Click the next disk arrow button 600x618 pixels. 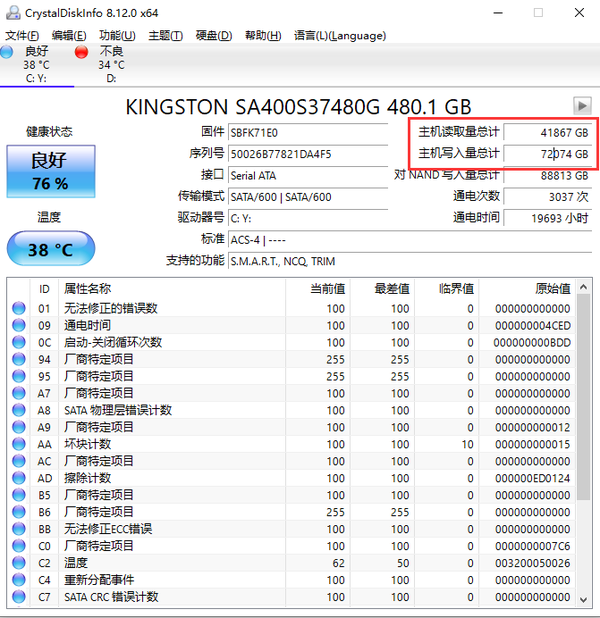(581, 106)
